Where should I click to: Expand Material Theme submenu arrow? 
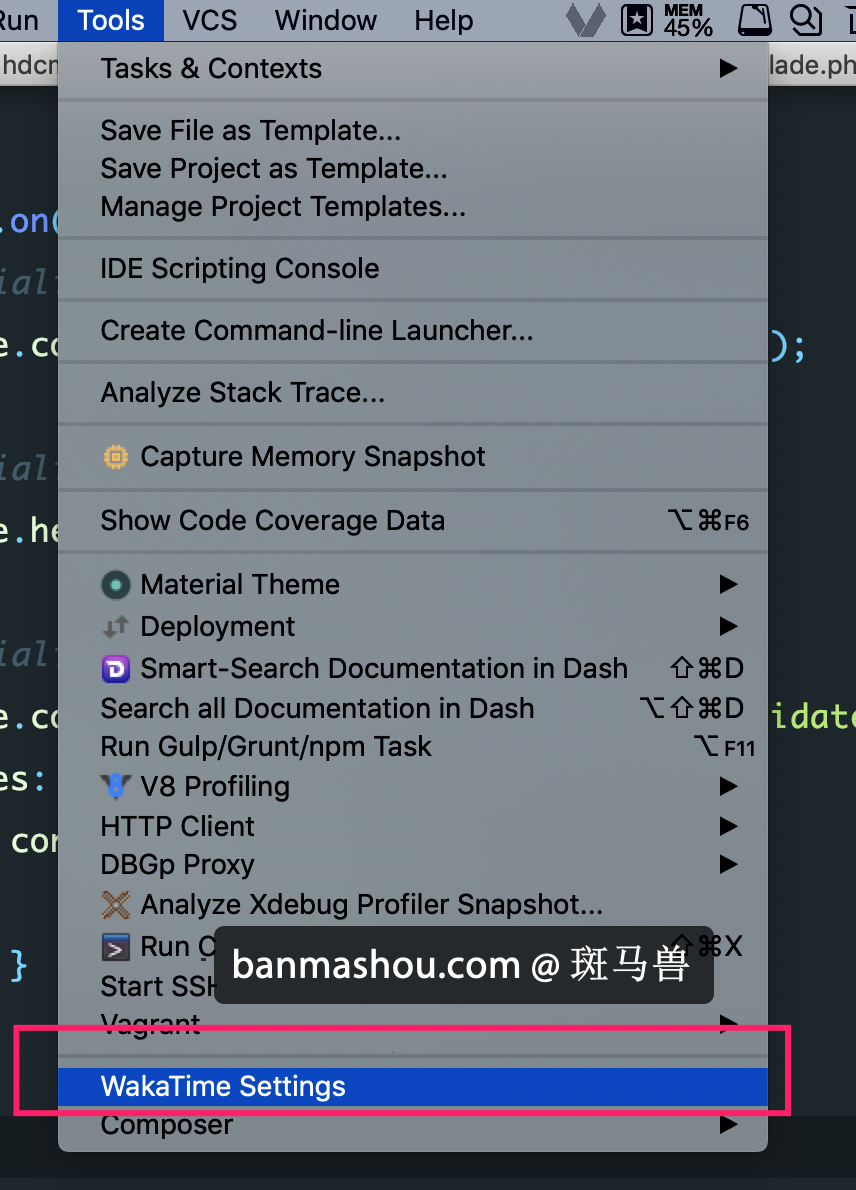[x=729, y=584]
